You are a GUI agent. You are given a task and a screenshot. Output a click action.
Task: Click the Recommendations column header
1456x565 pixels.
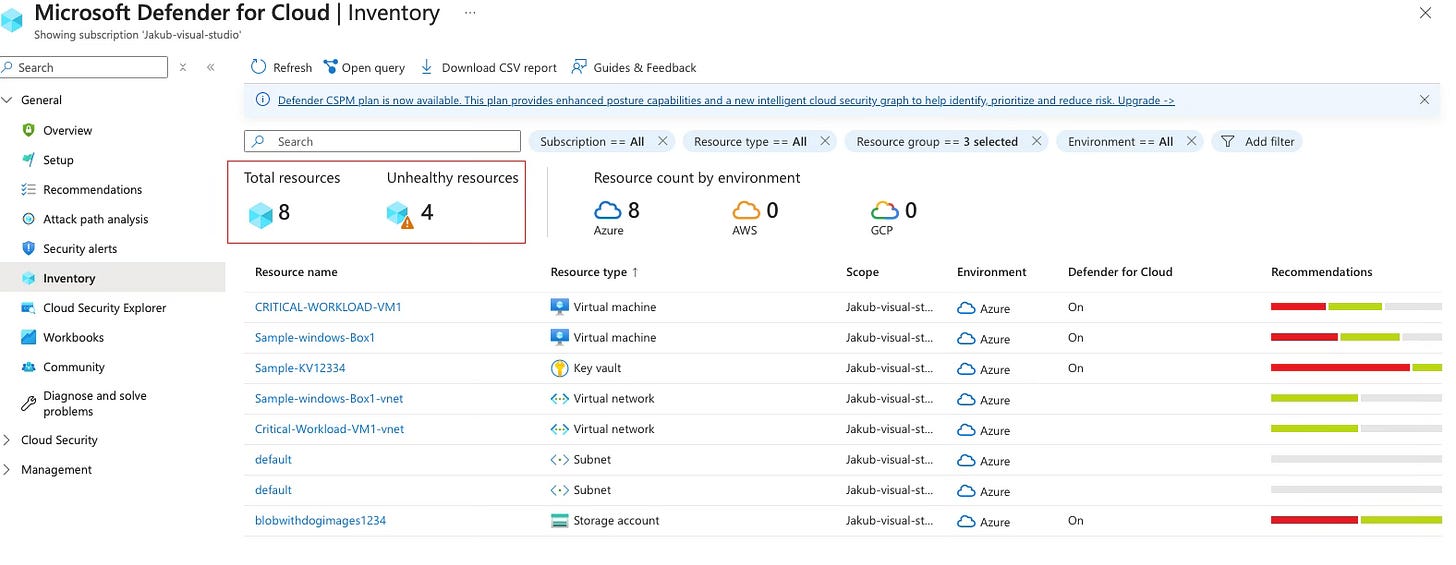[x=1322, y=272]
